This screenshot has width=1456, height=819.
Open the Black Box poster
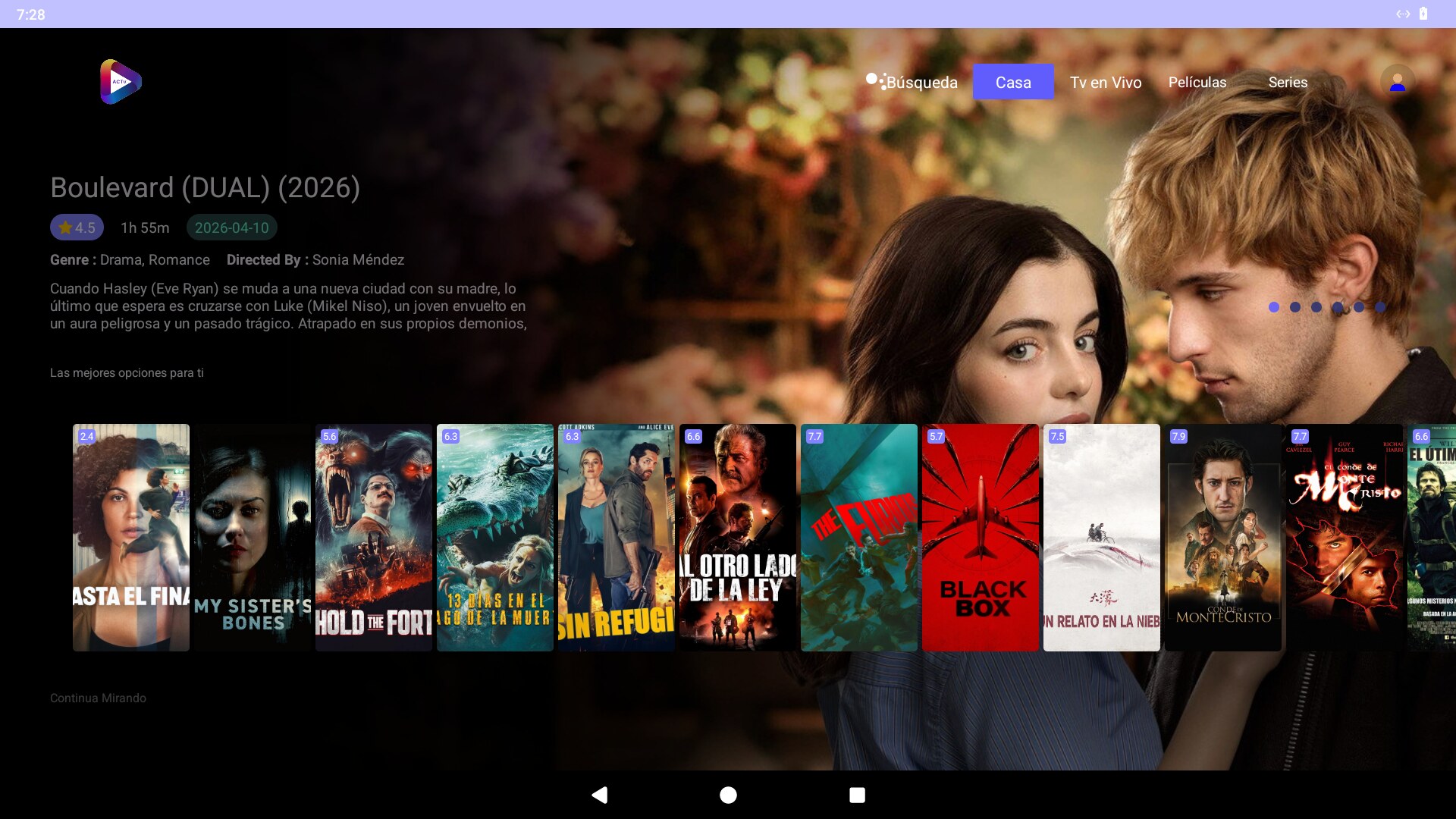pos(981,537)
